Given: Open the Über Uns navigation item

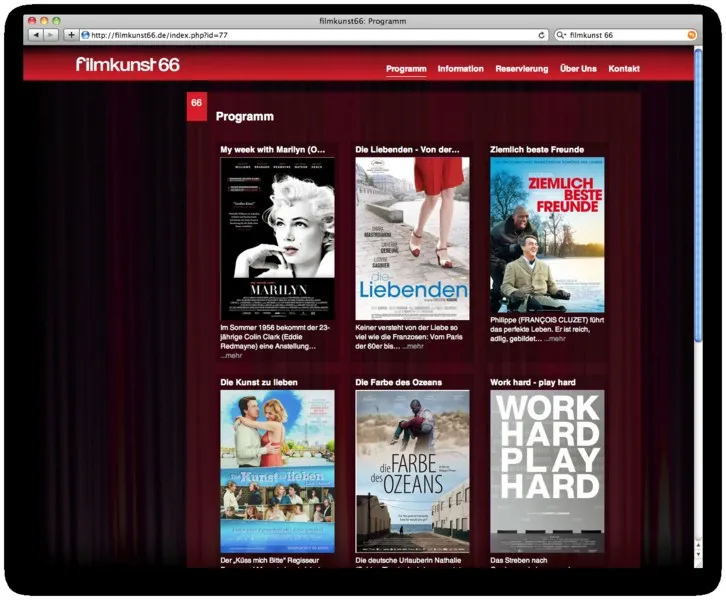Looking at the screenshot, I should [x=578, y=69].
